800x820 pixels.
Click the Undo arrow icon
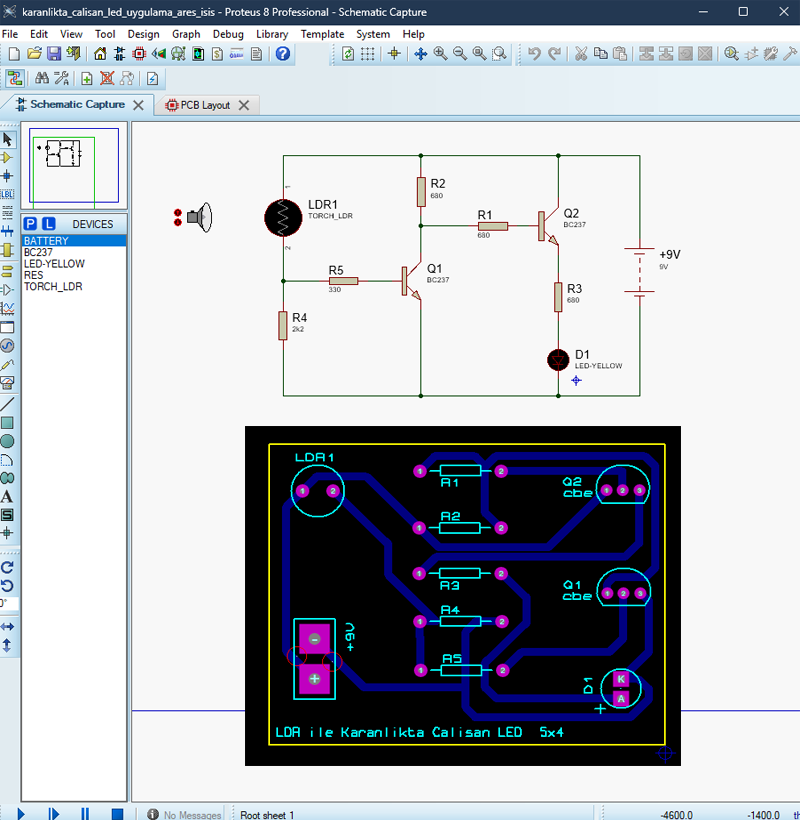(534, 54)
